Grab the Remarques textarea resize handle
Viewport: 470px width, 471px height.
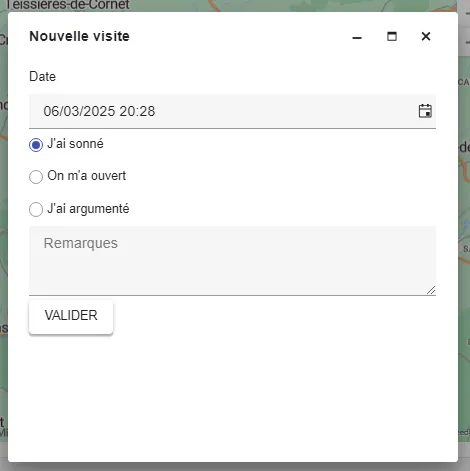431,290
